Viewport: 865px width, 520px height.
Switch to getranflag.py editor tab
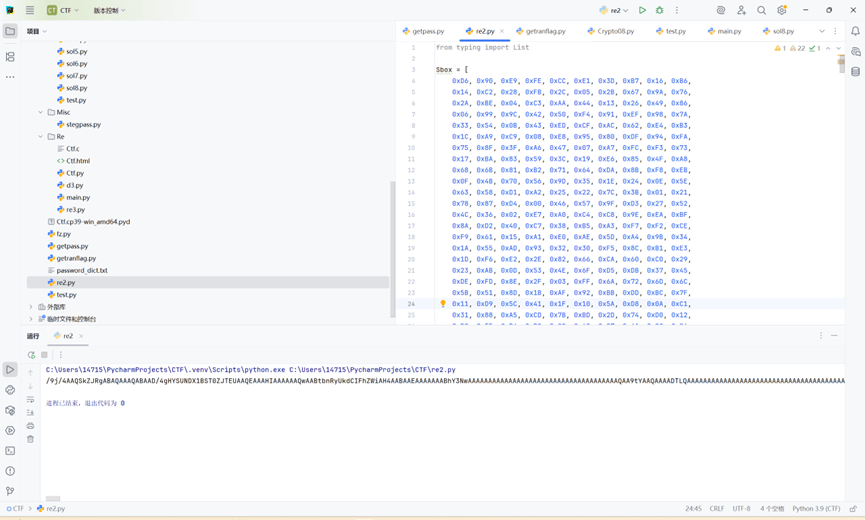(541, 31)
